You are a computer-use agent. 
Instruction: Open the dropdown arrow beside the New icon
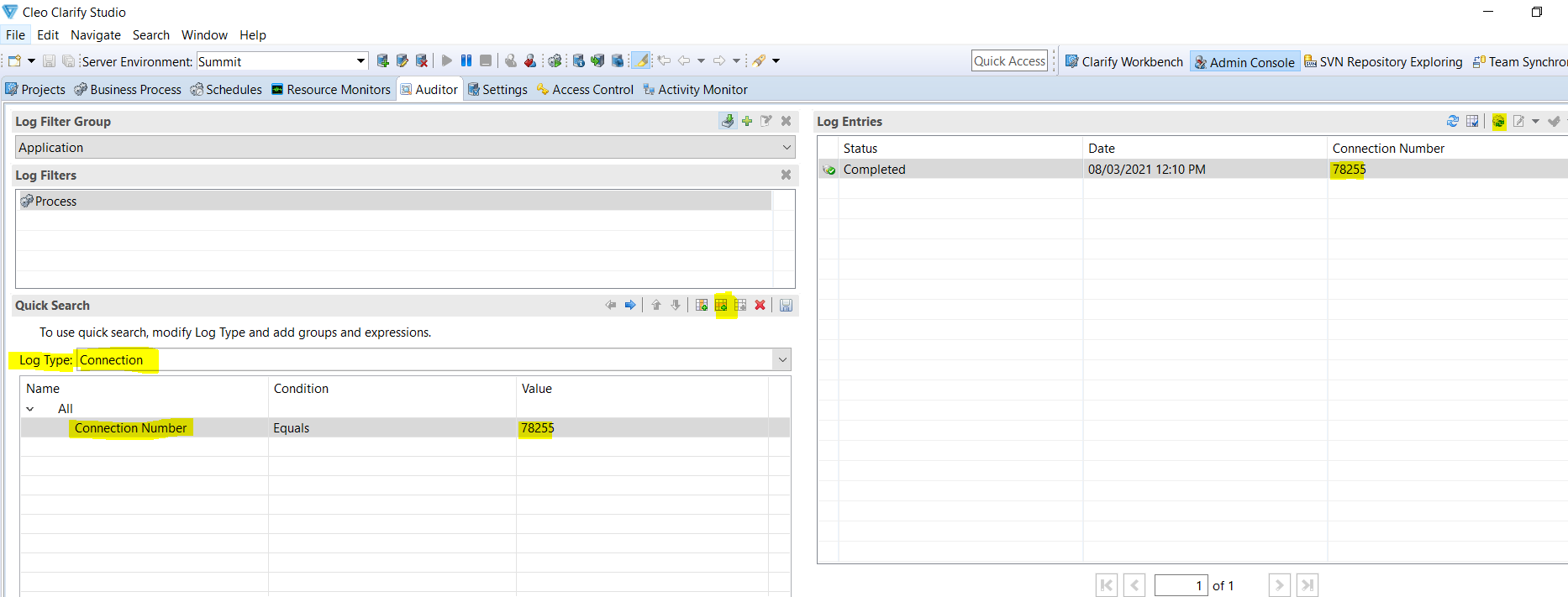click(x=31, y=60)
